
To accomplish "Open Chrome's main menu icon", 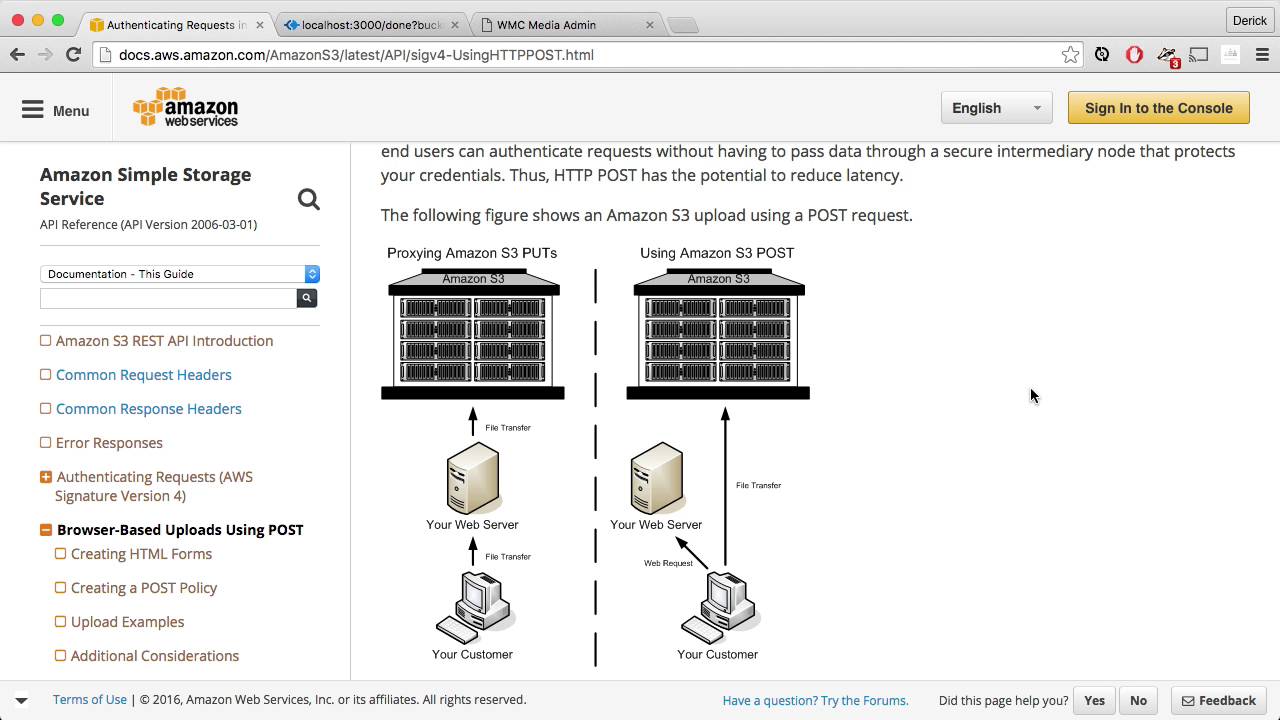I will pyautogui.click(x=1262, y=55).
